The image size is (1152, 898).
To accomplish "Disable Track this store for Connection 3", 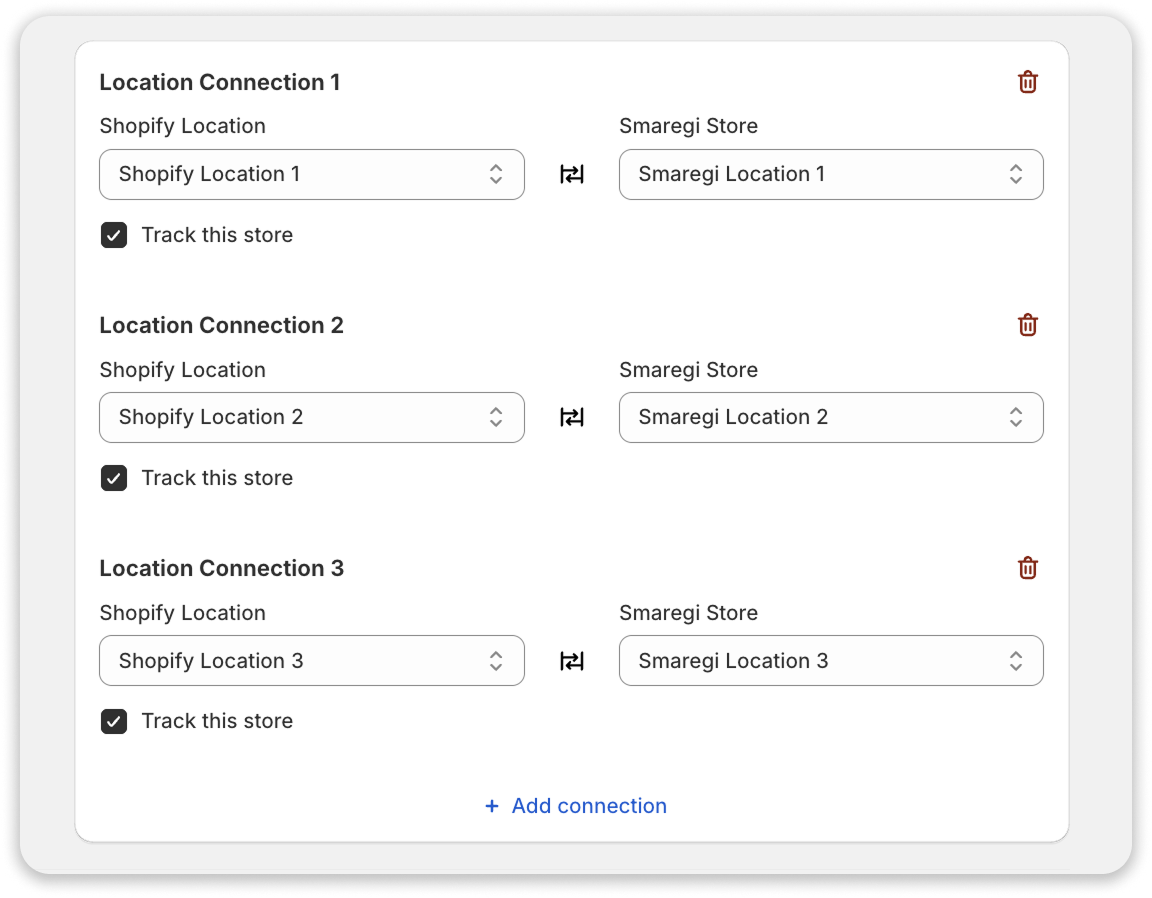I will click(x=114, y=721).
